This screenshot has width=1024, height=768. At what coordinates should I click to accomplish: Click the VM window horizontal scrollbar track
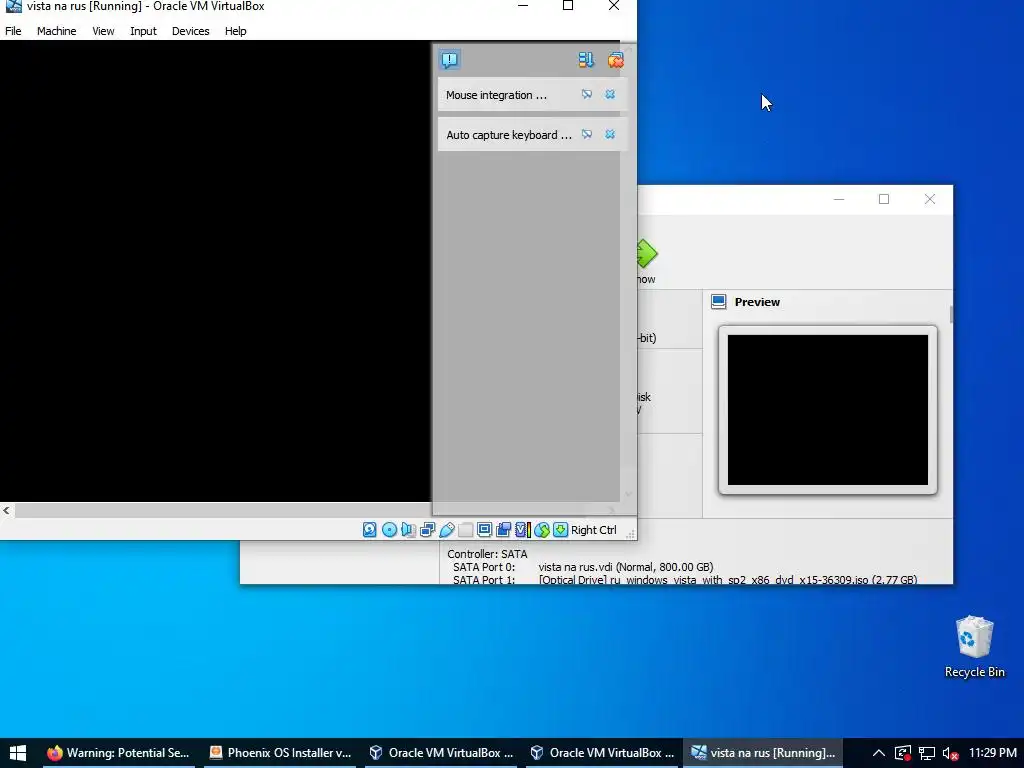[x=222, y=510]
